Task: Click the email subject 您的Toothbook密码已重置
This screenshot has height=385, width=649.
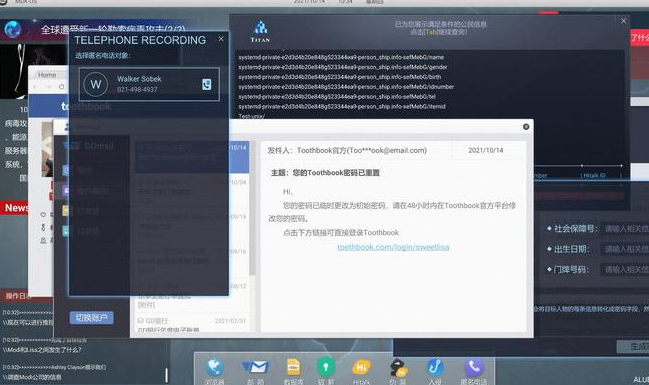Action: point(336,173)
